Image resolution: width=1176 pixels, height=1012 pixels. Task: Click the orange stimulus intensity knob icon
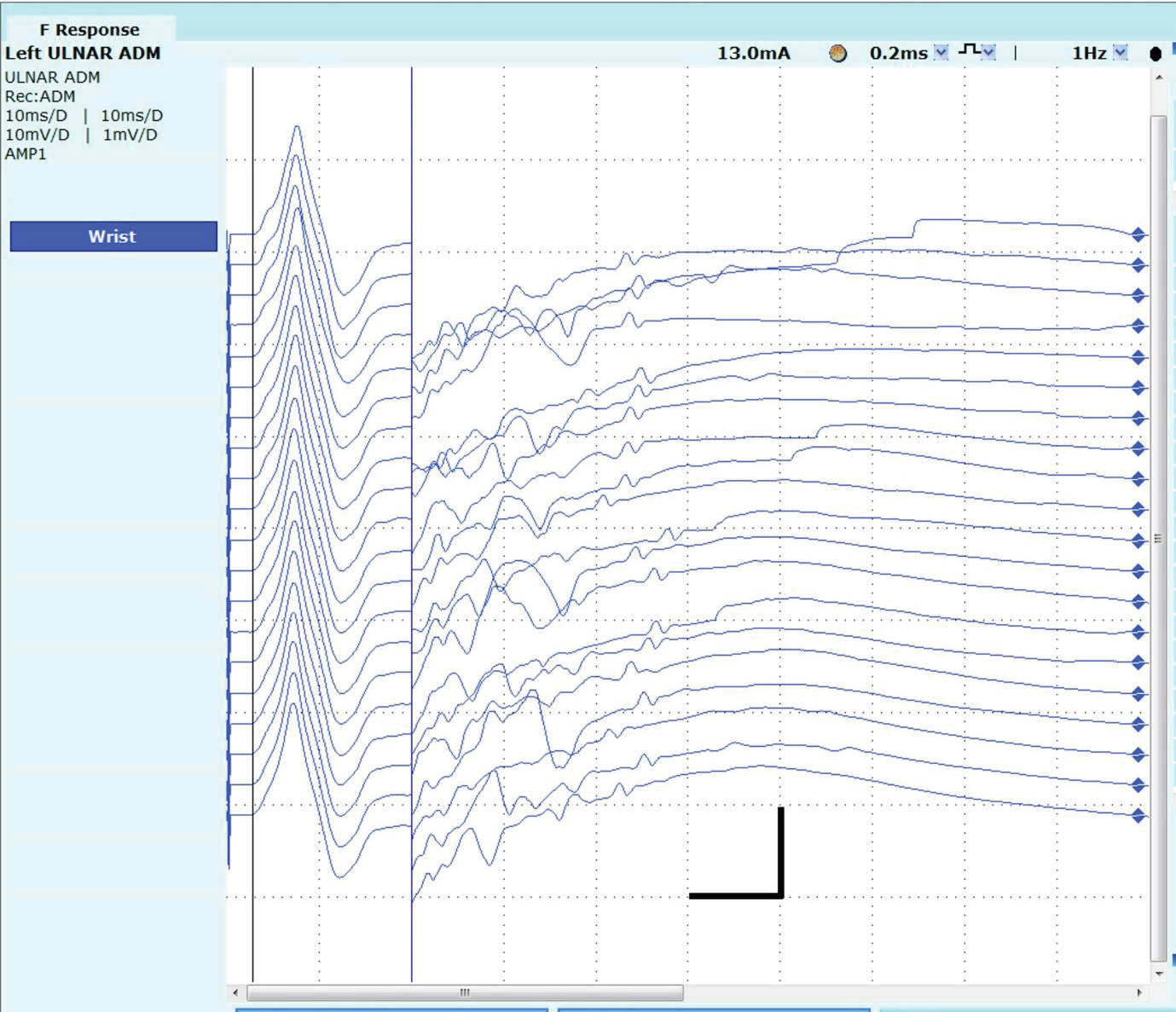coord(838,54)
